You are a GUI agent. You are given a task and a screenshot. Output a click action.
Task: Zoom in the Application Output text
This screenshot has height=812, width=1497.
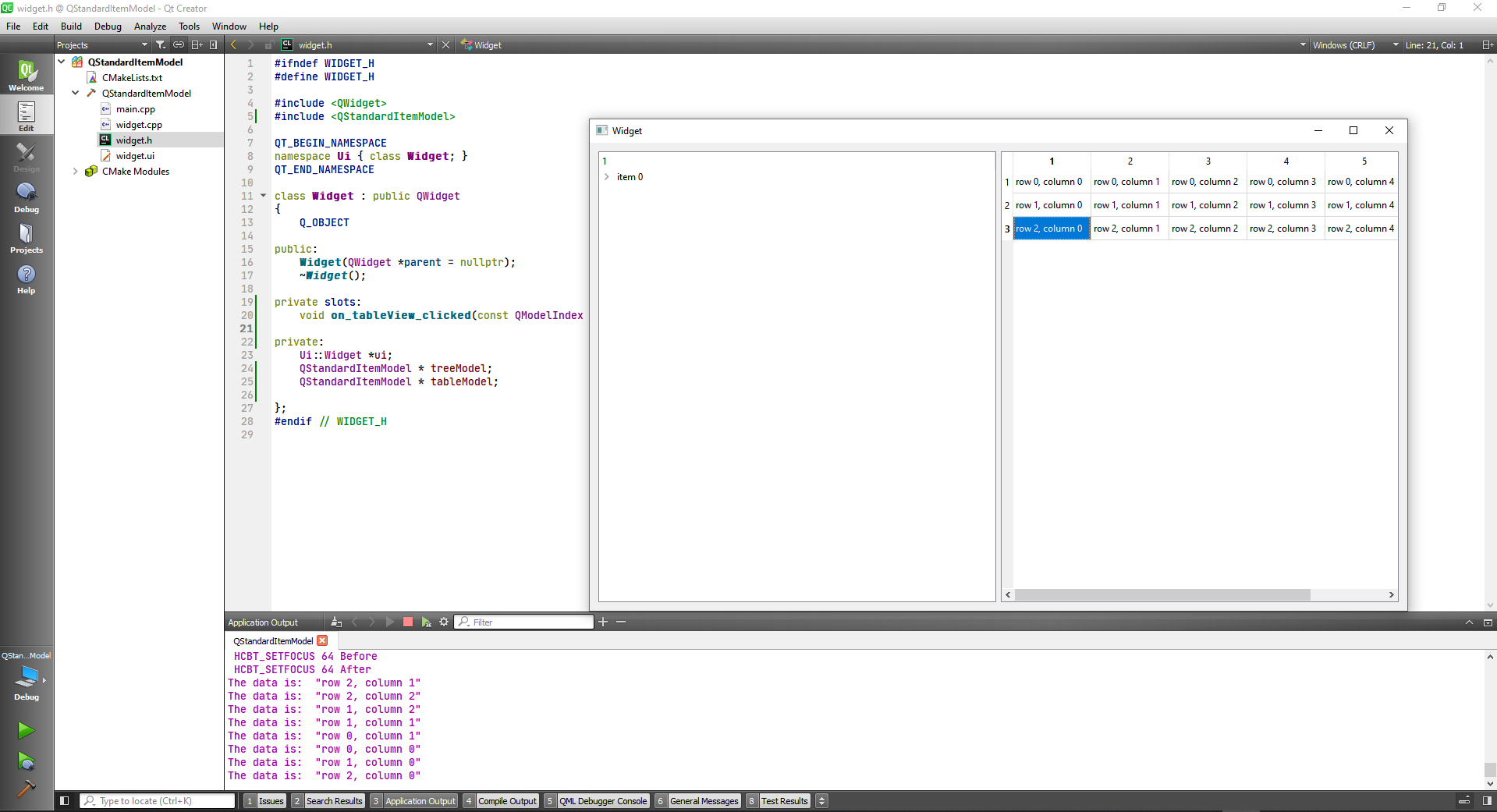(x=603, y=622)
